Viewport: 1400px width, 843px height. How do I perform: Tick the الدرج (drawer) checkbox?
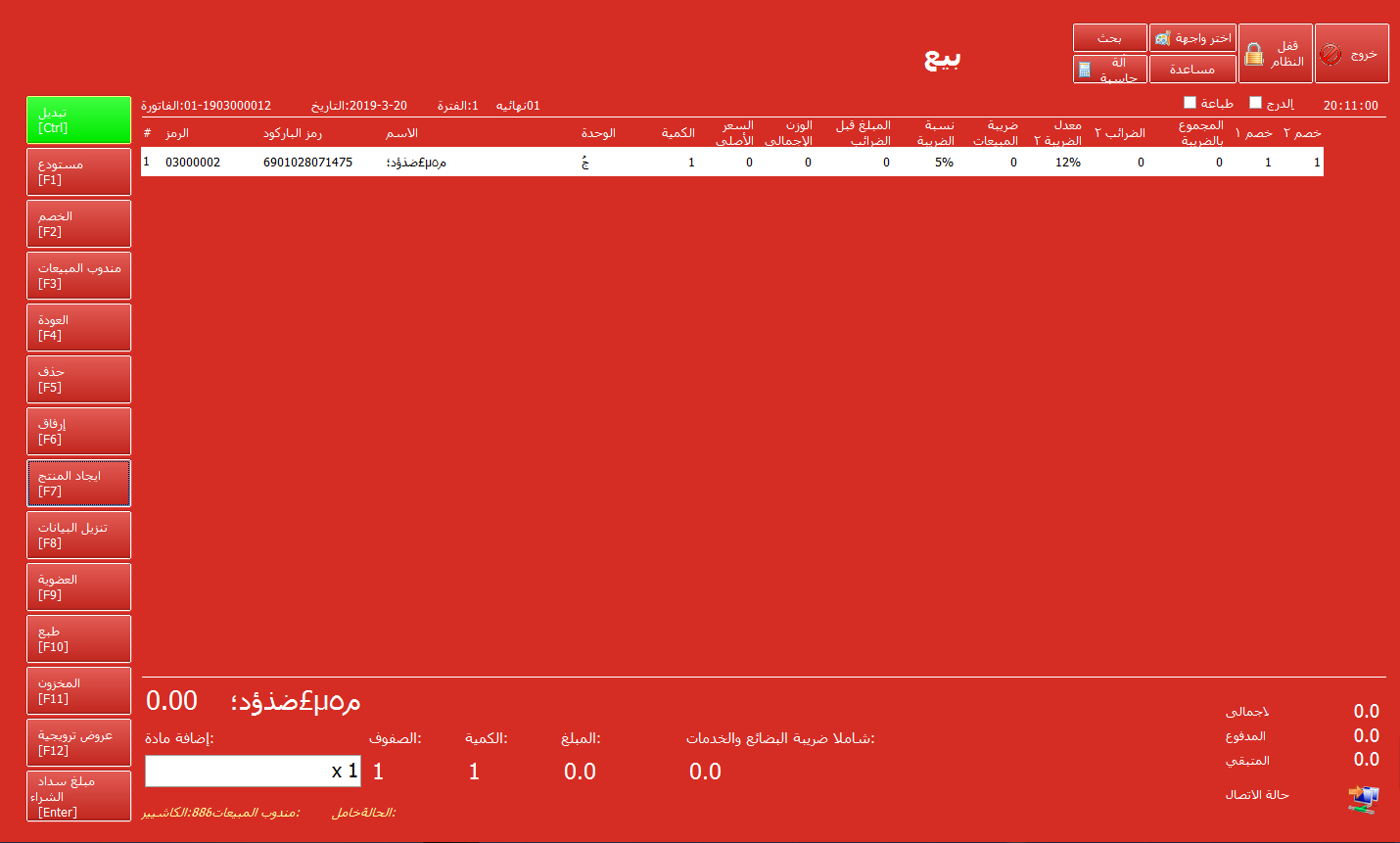(1256, 103)
